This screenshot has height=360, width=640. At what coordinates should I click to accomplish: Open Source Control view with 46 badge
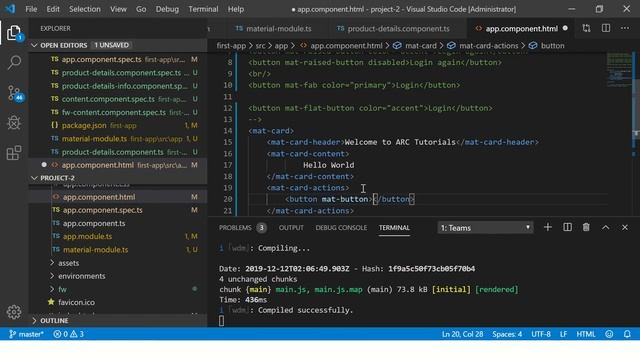pos(15,93)
